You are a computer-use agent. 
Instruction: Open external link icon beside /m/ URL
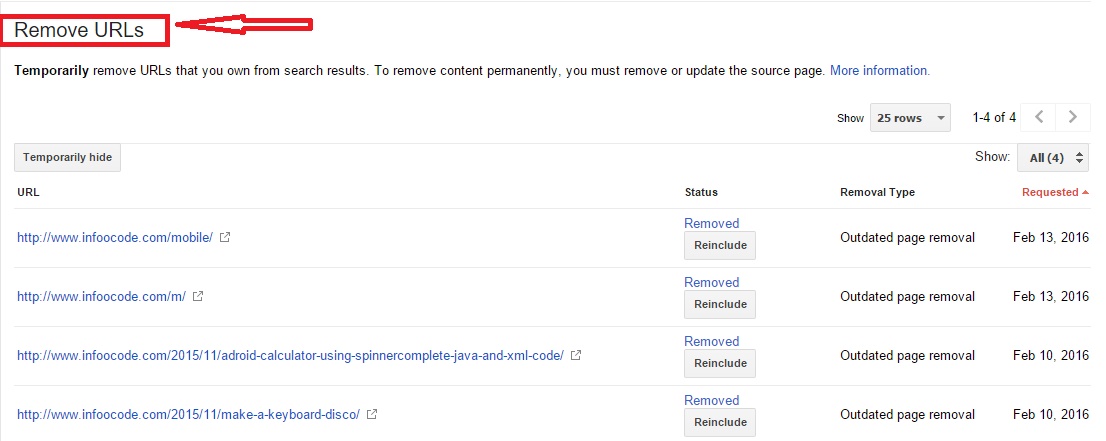coord(197,297)
